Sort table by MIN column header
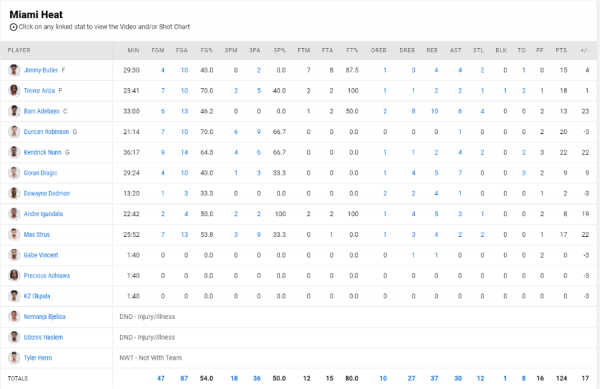 point(133,50)
